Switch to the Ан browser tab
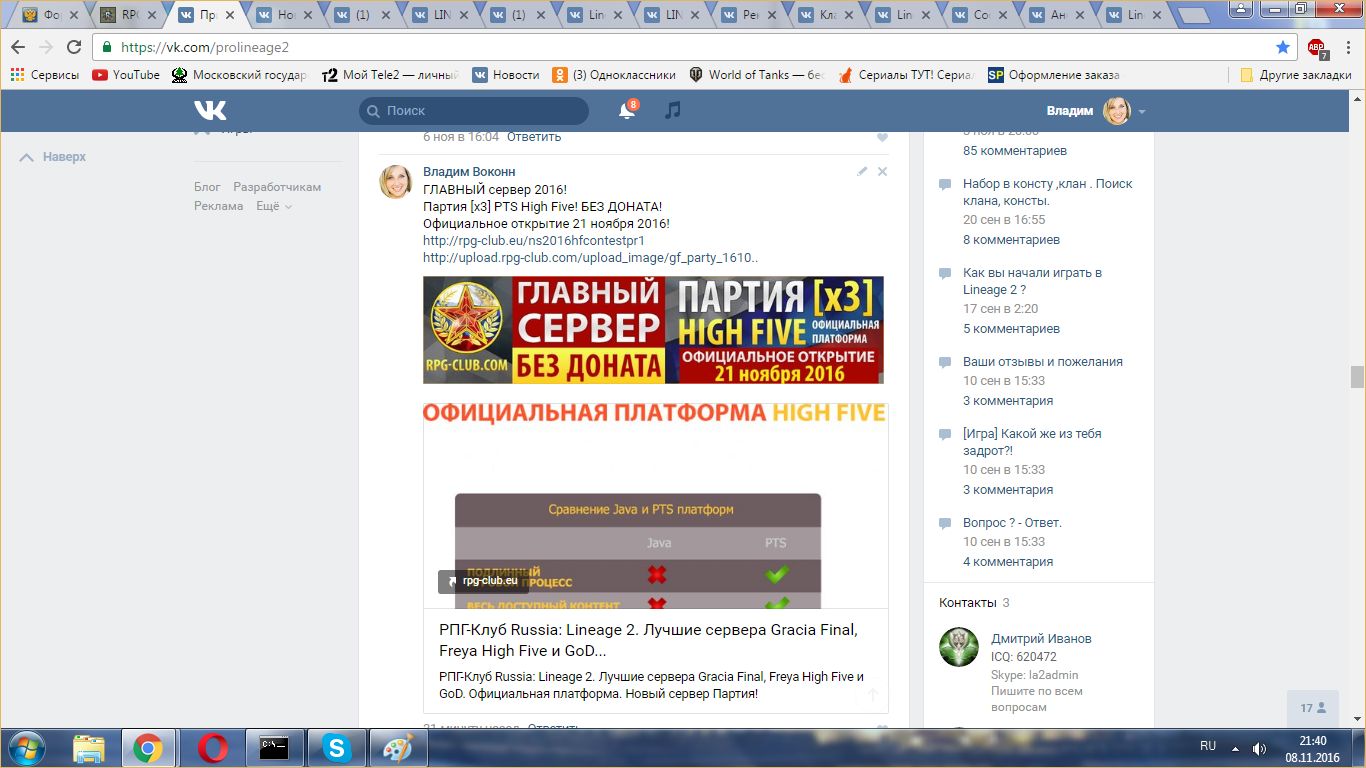Viewport: 1366px width, 768px height. tap(1059, 15)
